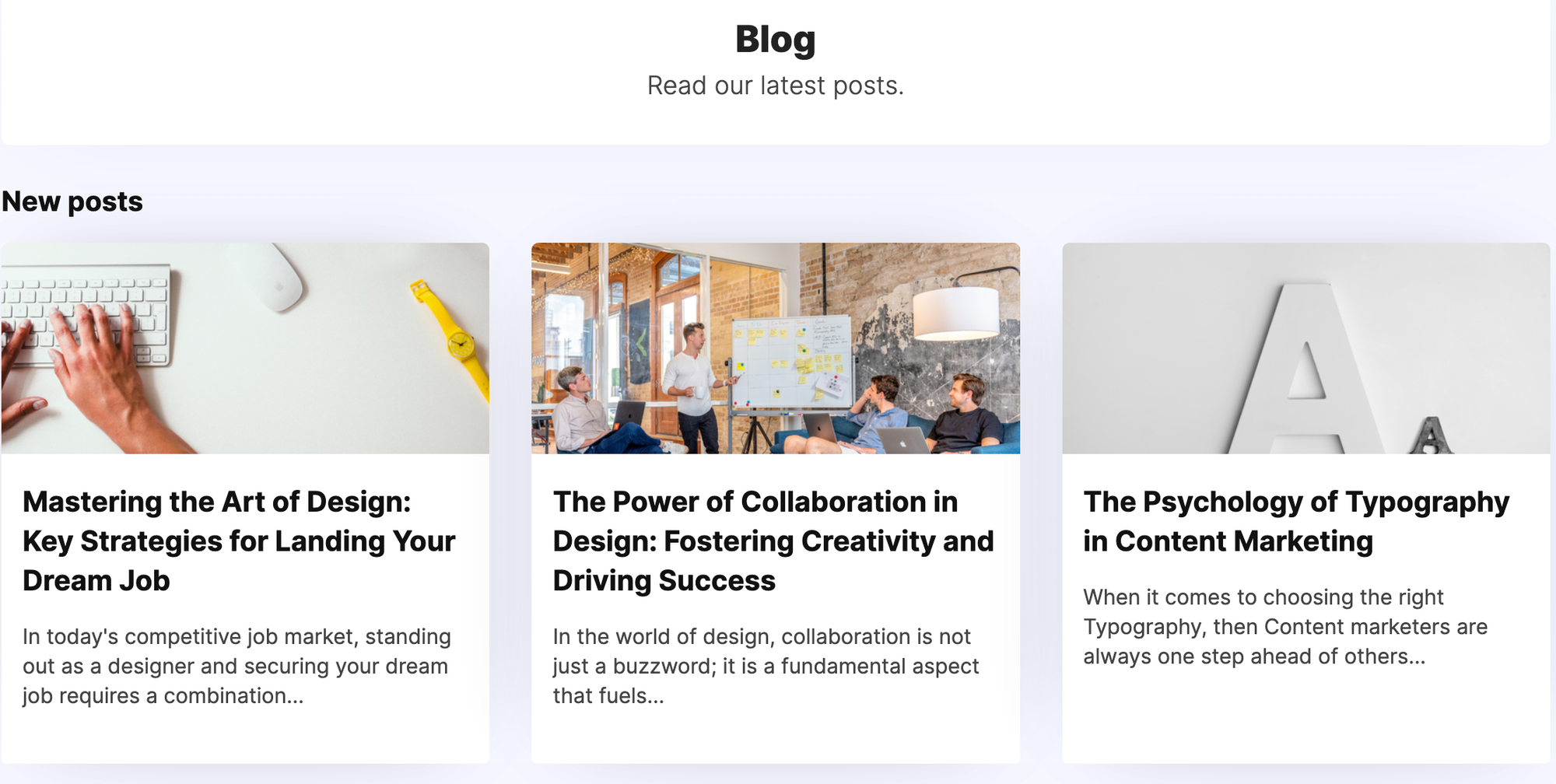Select the first post card about dream jobs
Viewport: 1556px width, 784px height.
click(x=245, y=498)
